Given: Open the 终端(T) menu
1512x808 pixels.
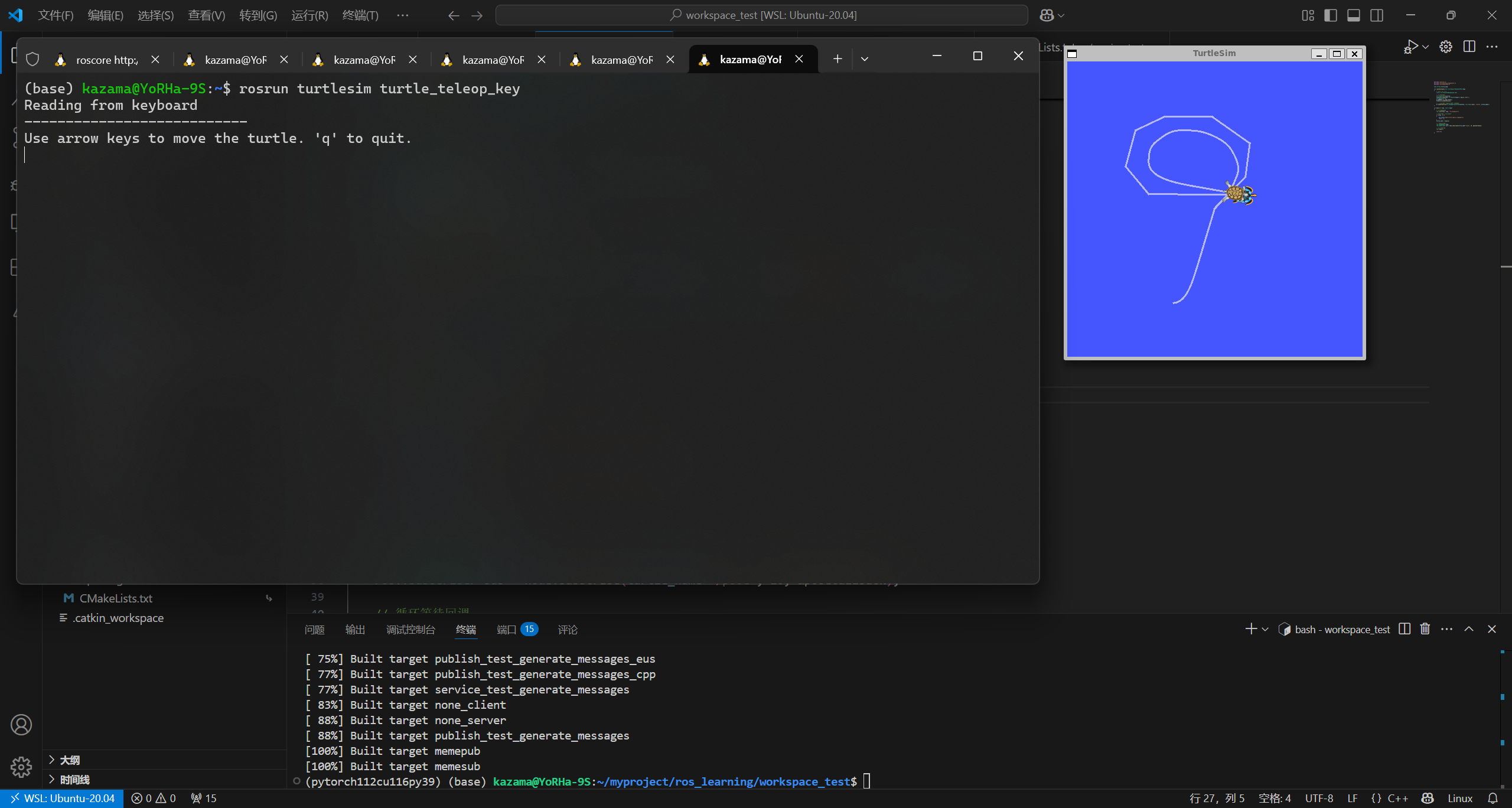Looking at the screenshot, I should coord(360,15).
